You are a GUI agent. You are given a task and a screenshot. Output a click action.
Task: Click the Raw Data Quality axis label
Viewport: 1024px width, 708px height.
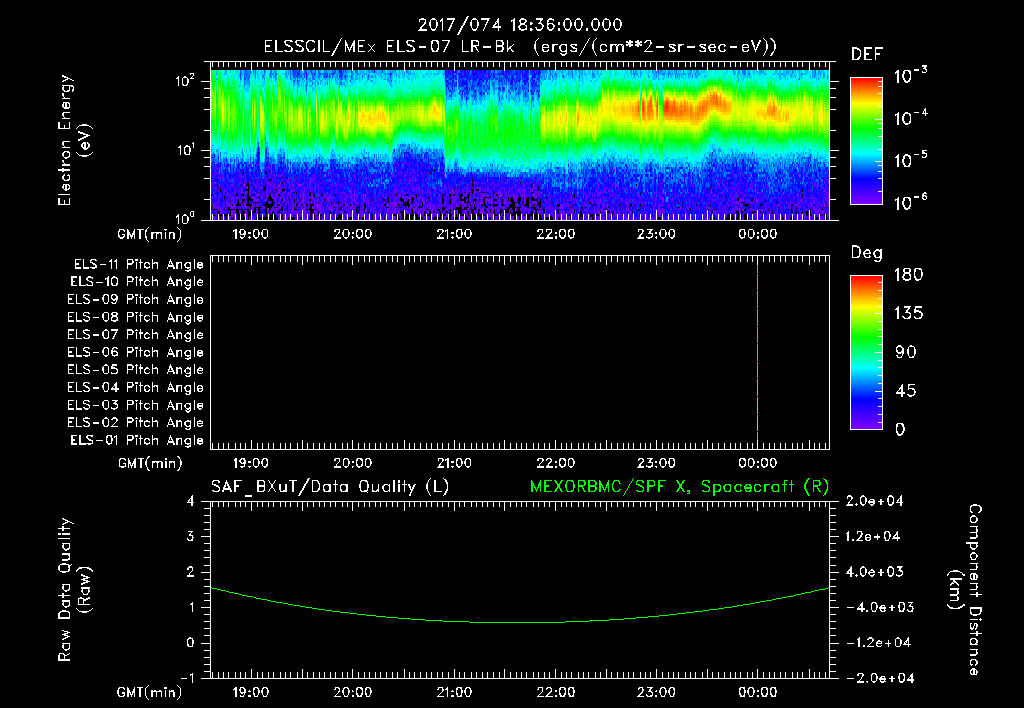pyautogui.click(x=74, y=590)
